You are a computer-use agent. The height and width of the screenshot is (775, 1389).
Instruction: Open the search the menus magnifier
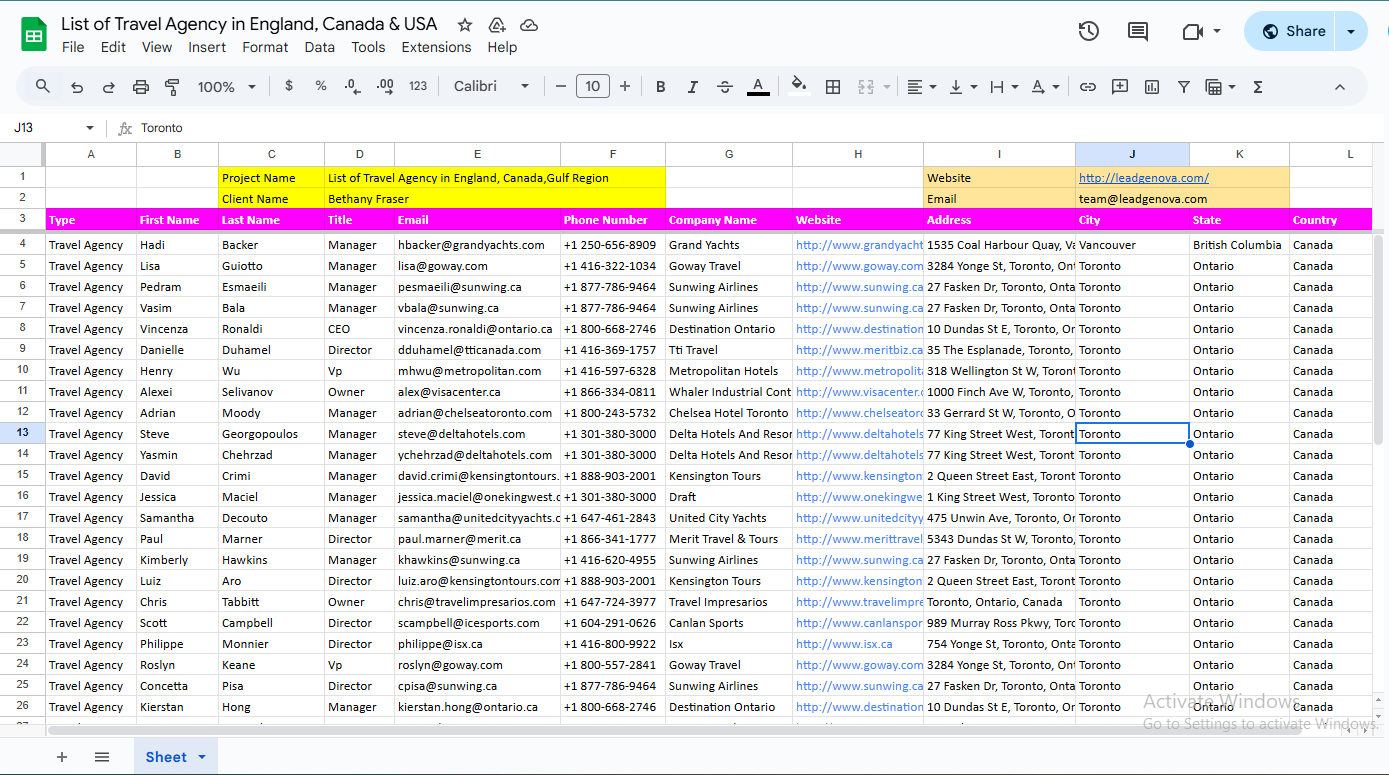[43, 87]
